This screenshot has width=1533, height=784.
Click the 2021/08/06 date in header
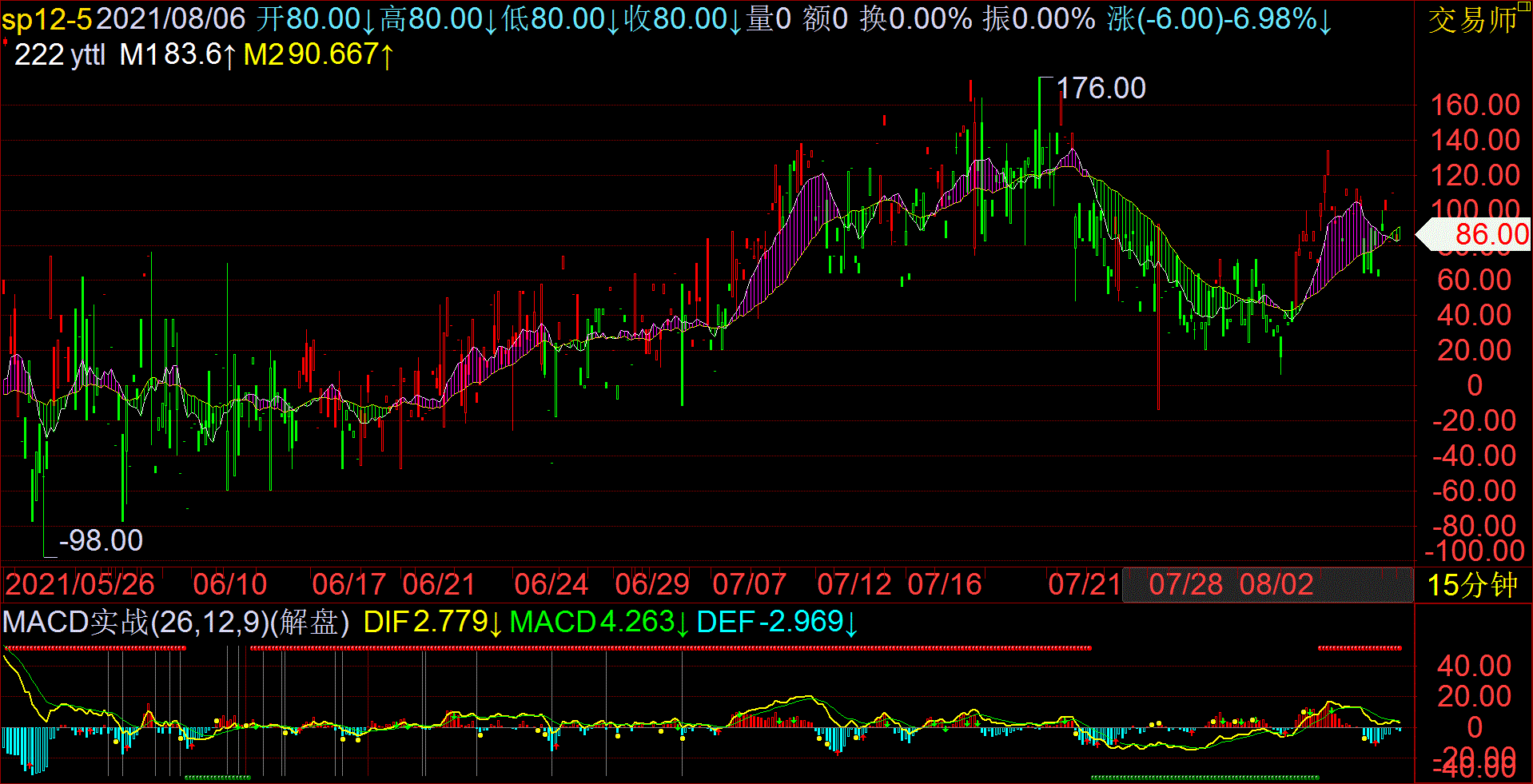point(171,19)
